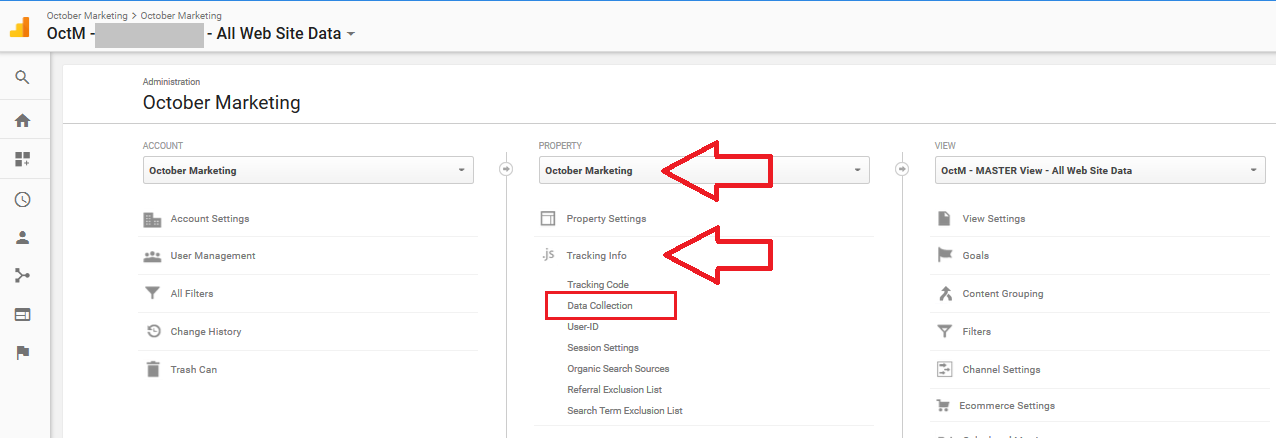Select Referral Exclusion List submenu item
1276x438 pixels.
click(614, 390)
